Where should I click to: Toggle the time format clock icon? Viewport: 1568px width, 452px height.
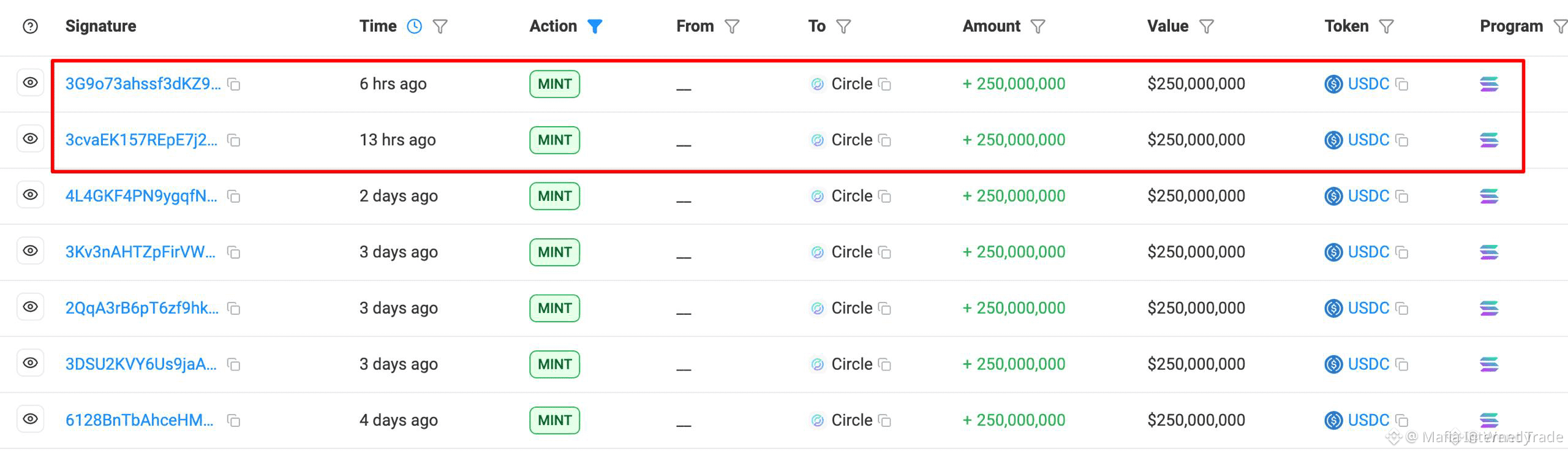(x=415, y=26)
